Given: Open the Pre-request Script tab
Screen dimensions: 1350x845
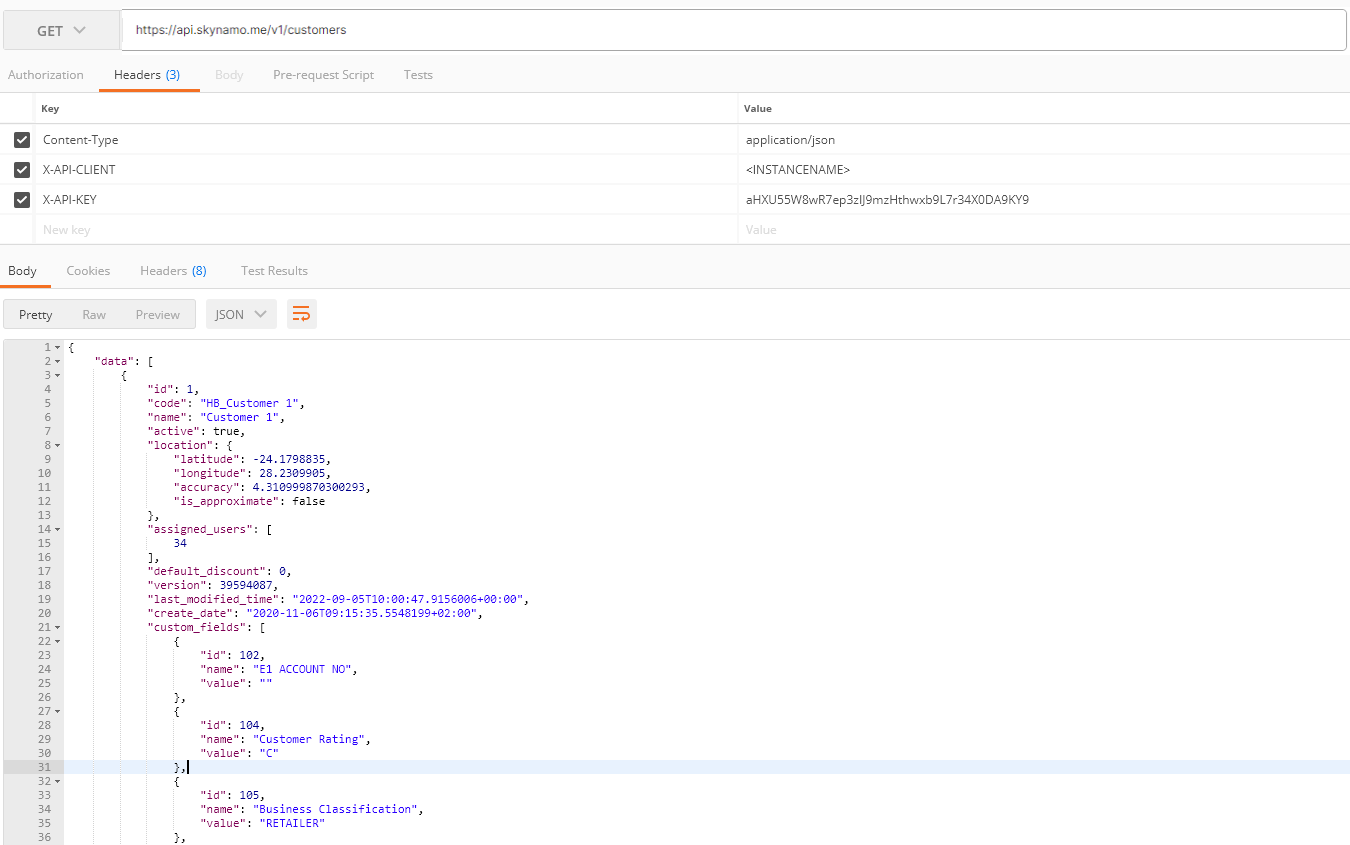Looking at the screenshot, I should (x=323, y=75).
